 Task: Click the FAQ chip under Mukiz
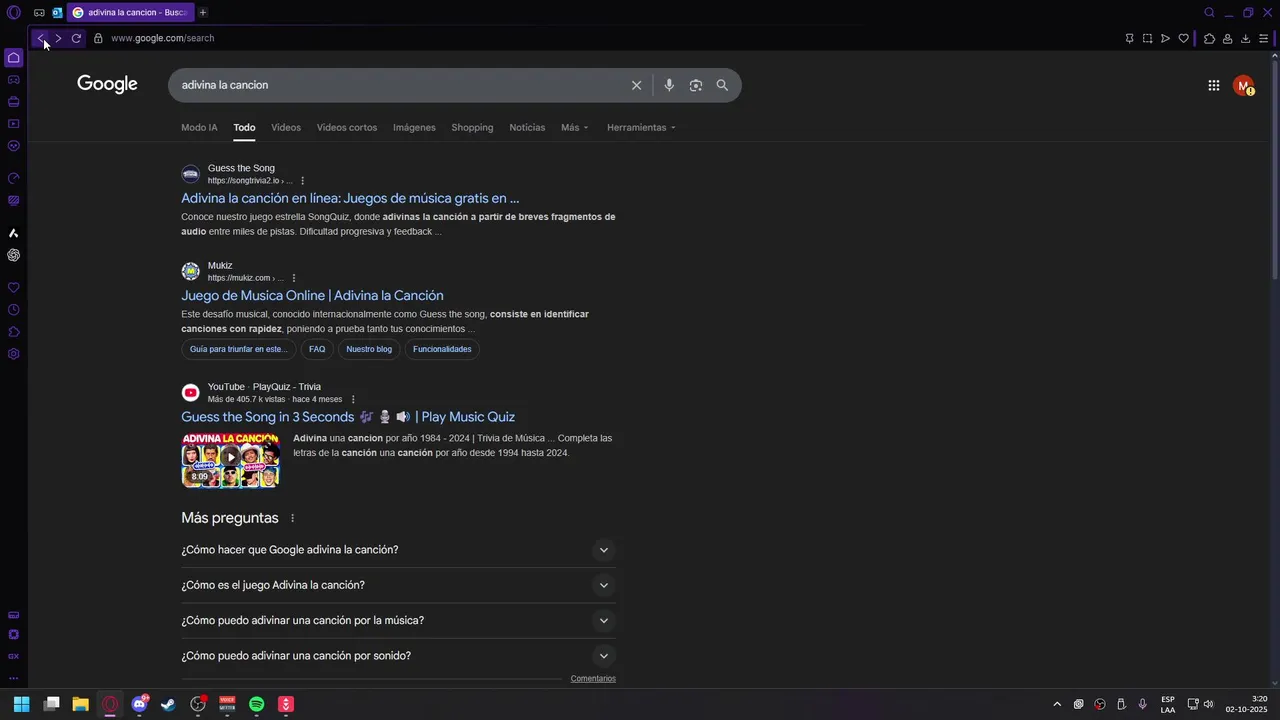[317, 349]
